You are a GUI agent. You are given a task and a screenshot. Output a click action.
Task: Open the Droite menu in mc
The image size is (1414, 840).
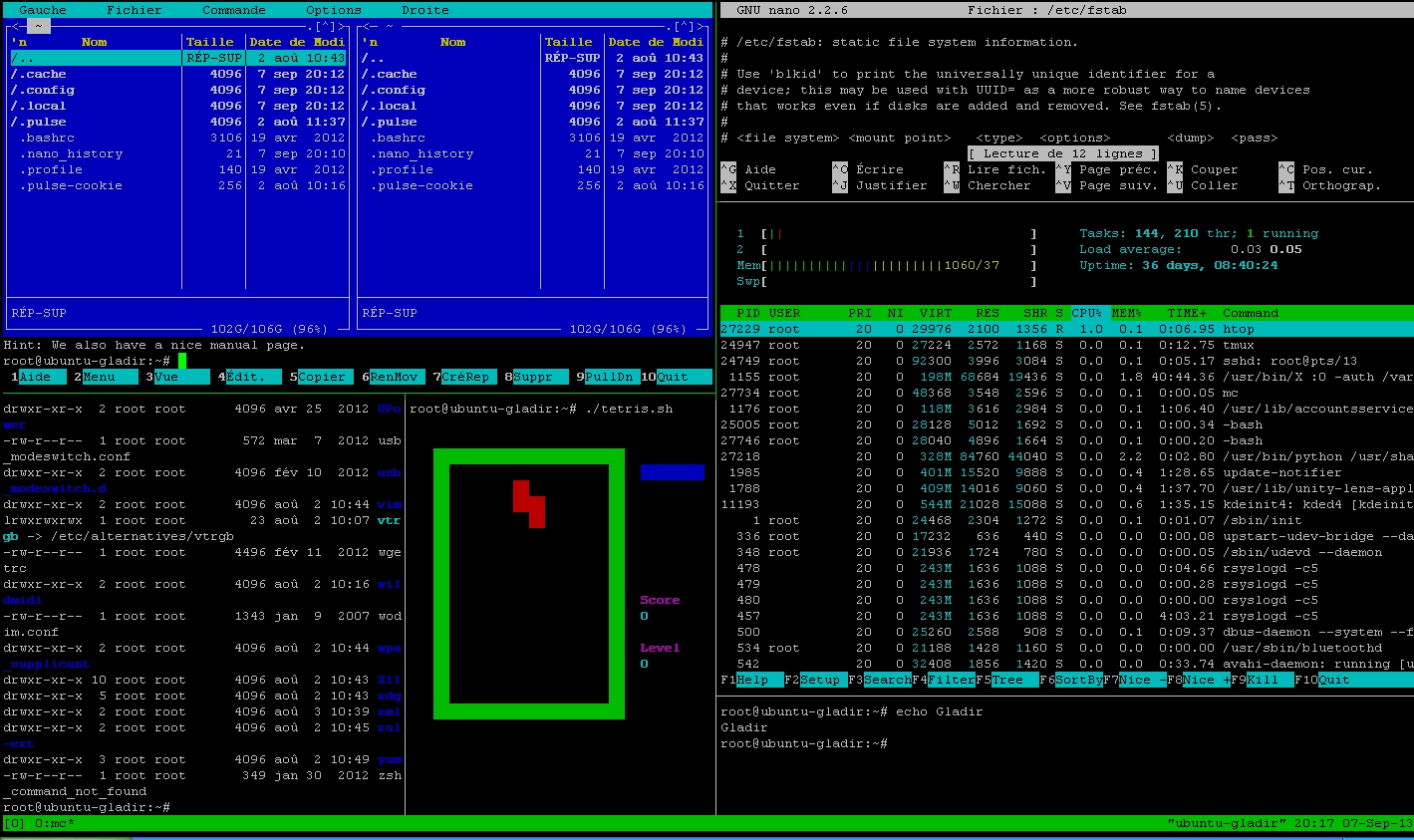tap(424, 10)
